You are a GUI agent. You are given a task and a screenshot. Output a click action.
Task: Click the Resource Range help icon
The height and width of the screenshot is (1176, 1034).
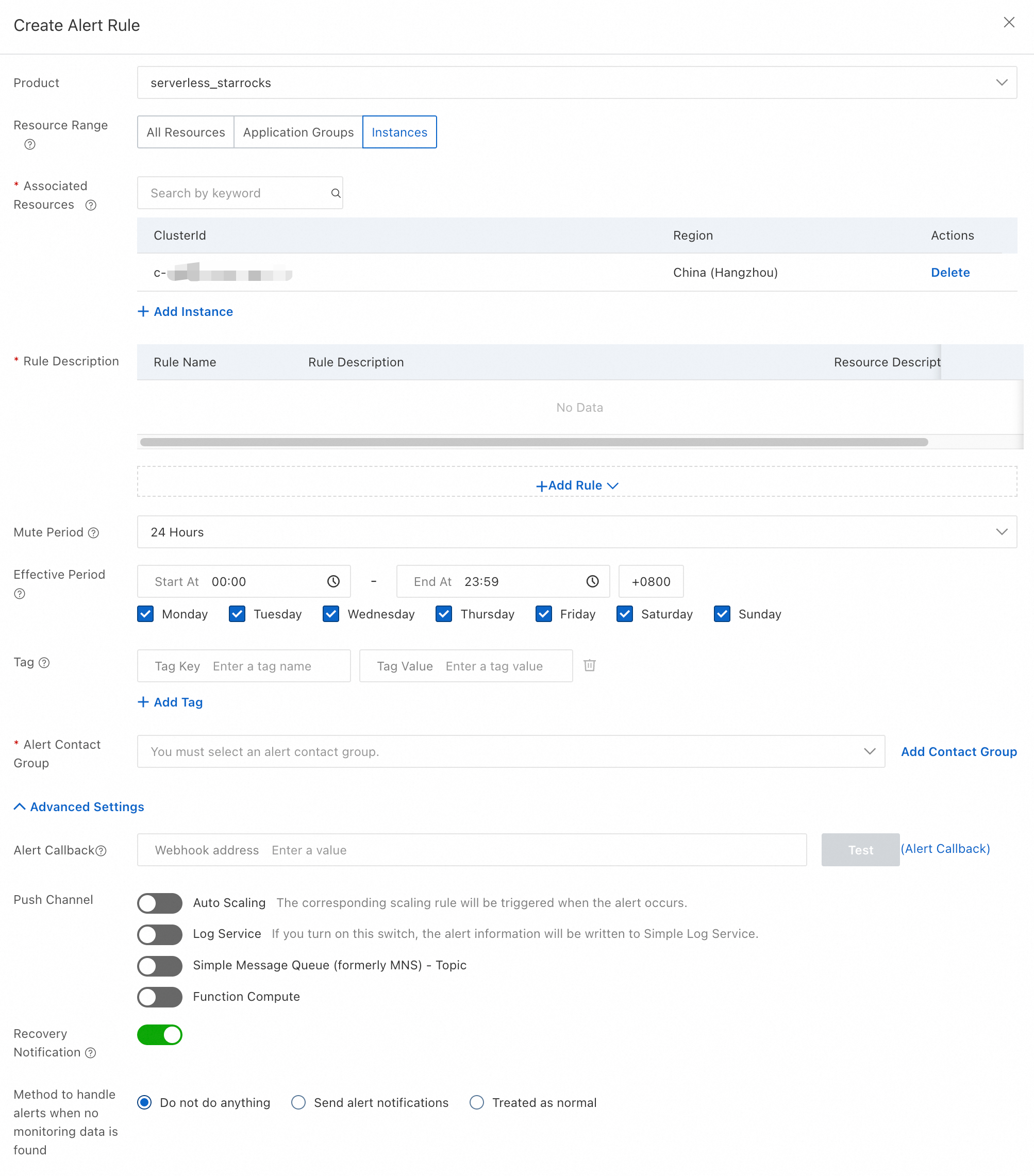click(x=30, y=144)
